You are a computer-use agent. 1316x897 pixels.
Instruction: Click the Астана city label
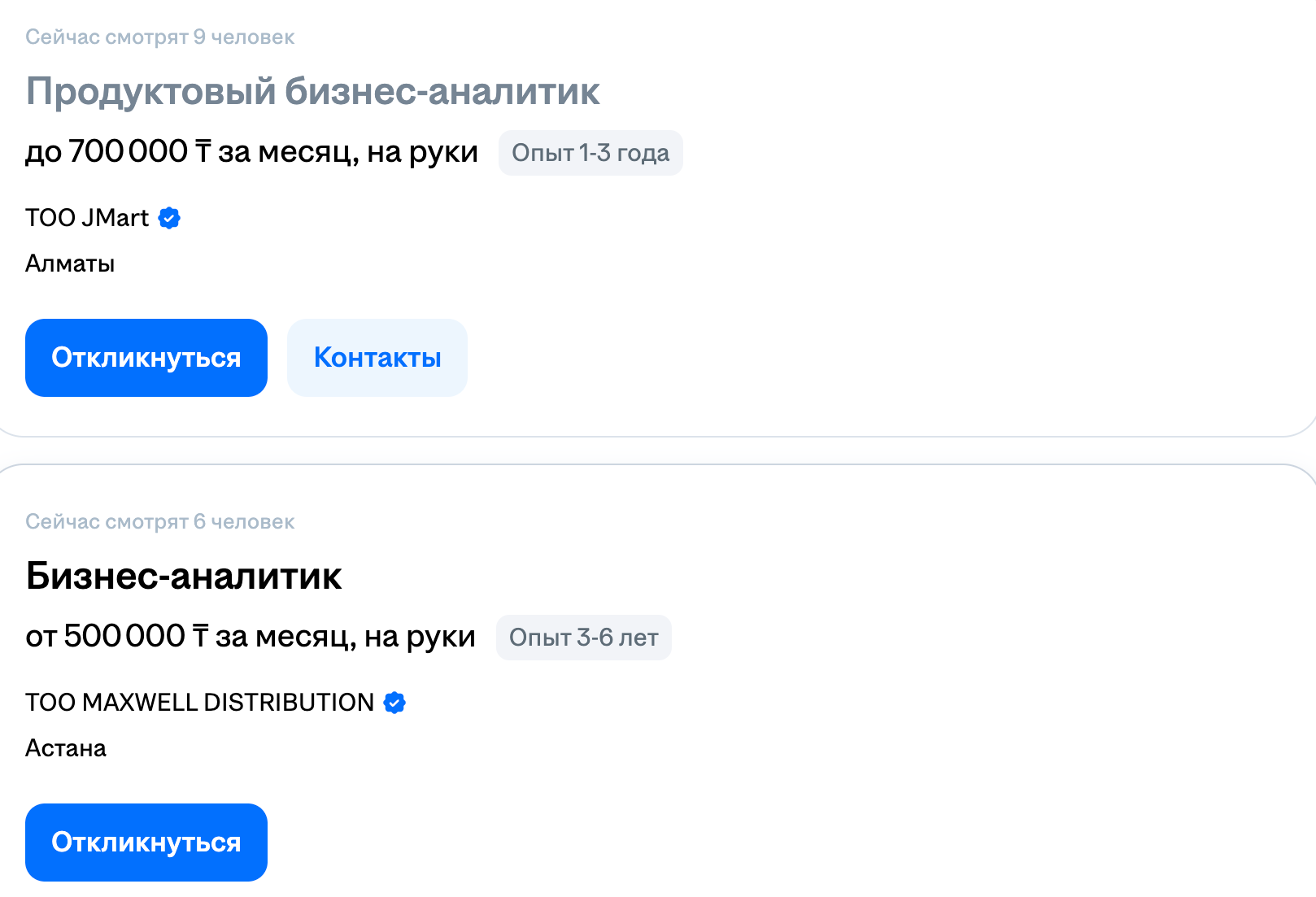(66, 748)
